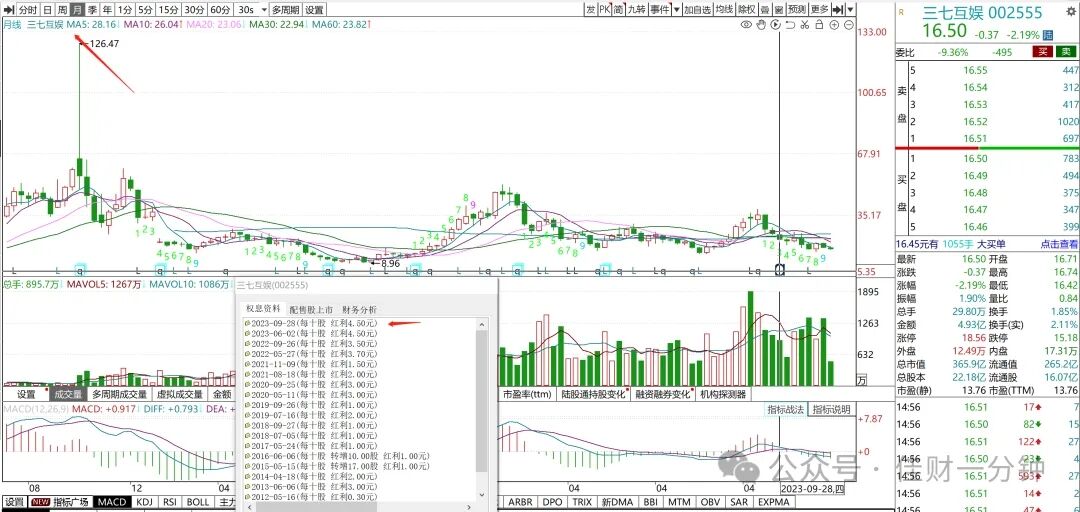Screen dimensions: 1080x512
Task: Click the undo arrow icon above chart
Action: pyautogui.click(x=790, y=25)
